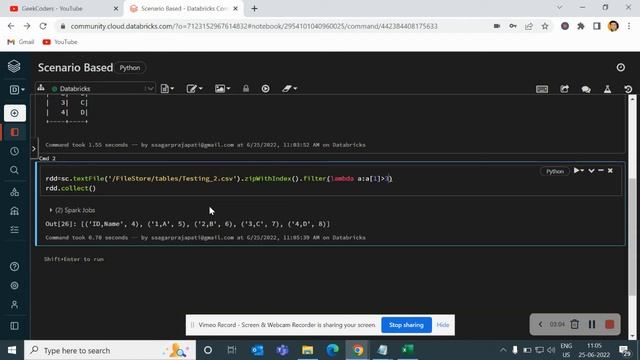Click the Create plus icon in the sidebar
The width and height of the screenshot is (640, 360).
click(15, 113)
